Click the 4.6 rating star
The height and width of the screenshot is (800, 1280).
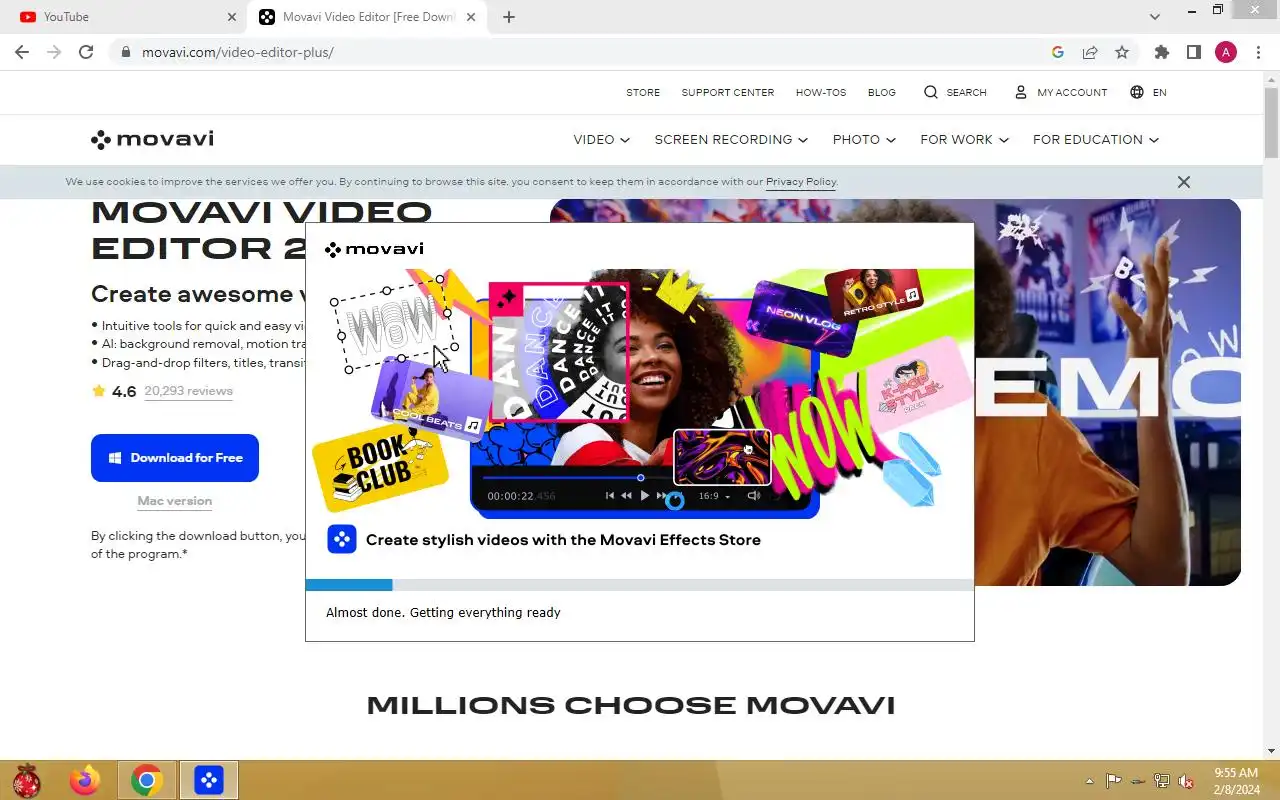[x=98, y=391]
